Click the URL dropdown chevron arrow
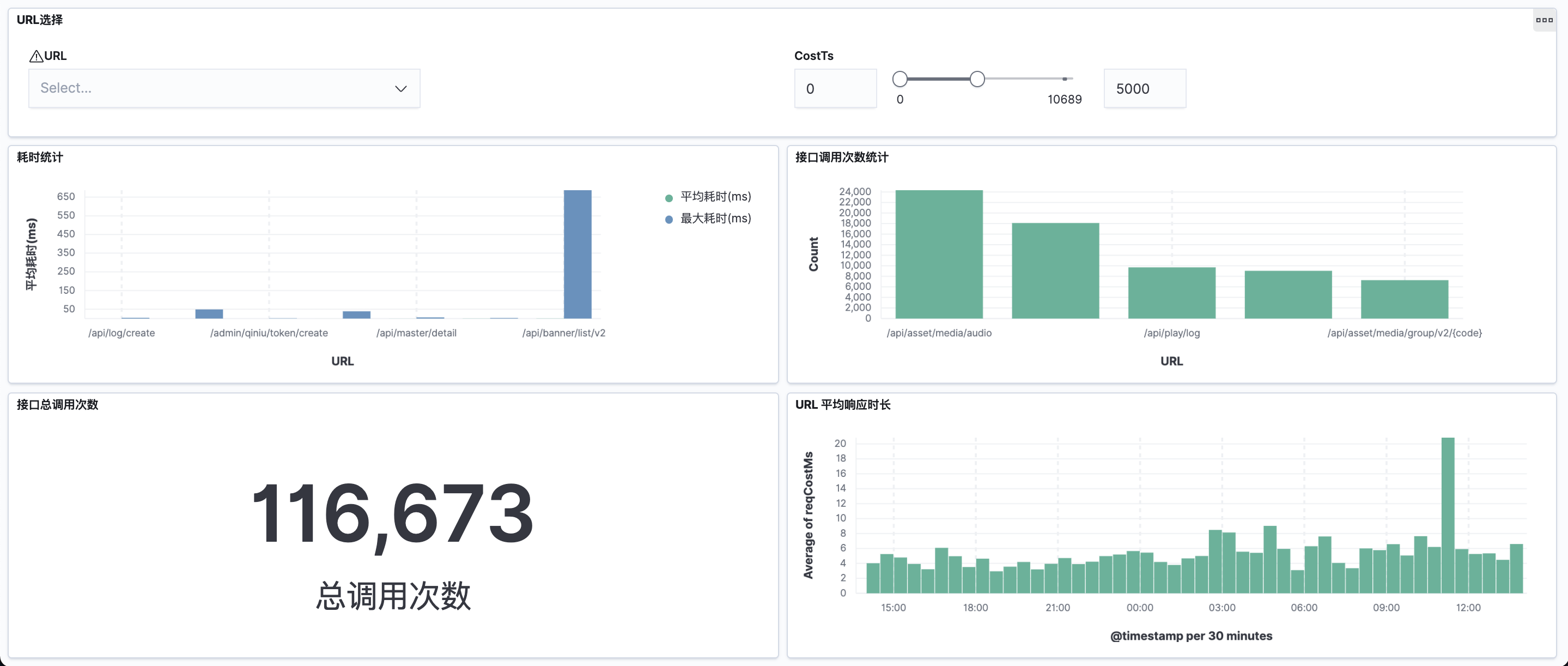This screenshot has height=666, width=1568. click(x=400, y=89)
